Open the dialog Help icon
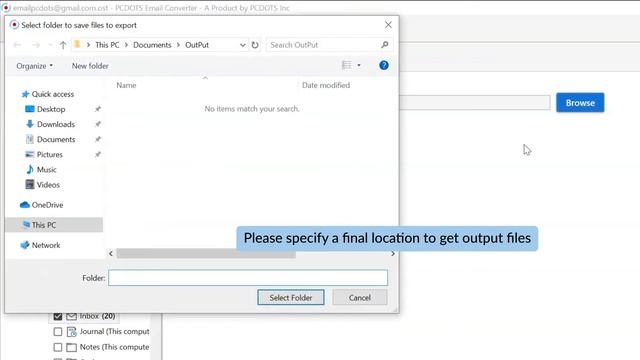640x360 pixels. (x=384, y=65)
